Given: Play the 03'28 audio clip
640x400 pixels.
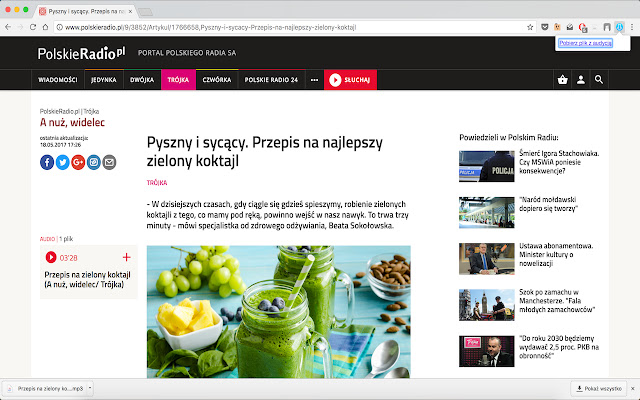Looking at the screenshot, I should tap(51, 257).
